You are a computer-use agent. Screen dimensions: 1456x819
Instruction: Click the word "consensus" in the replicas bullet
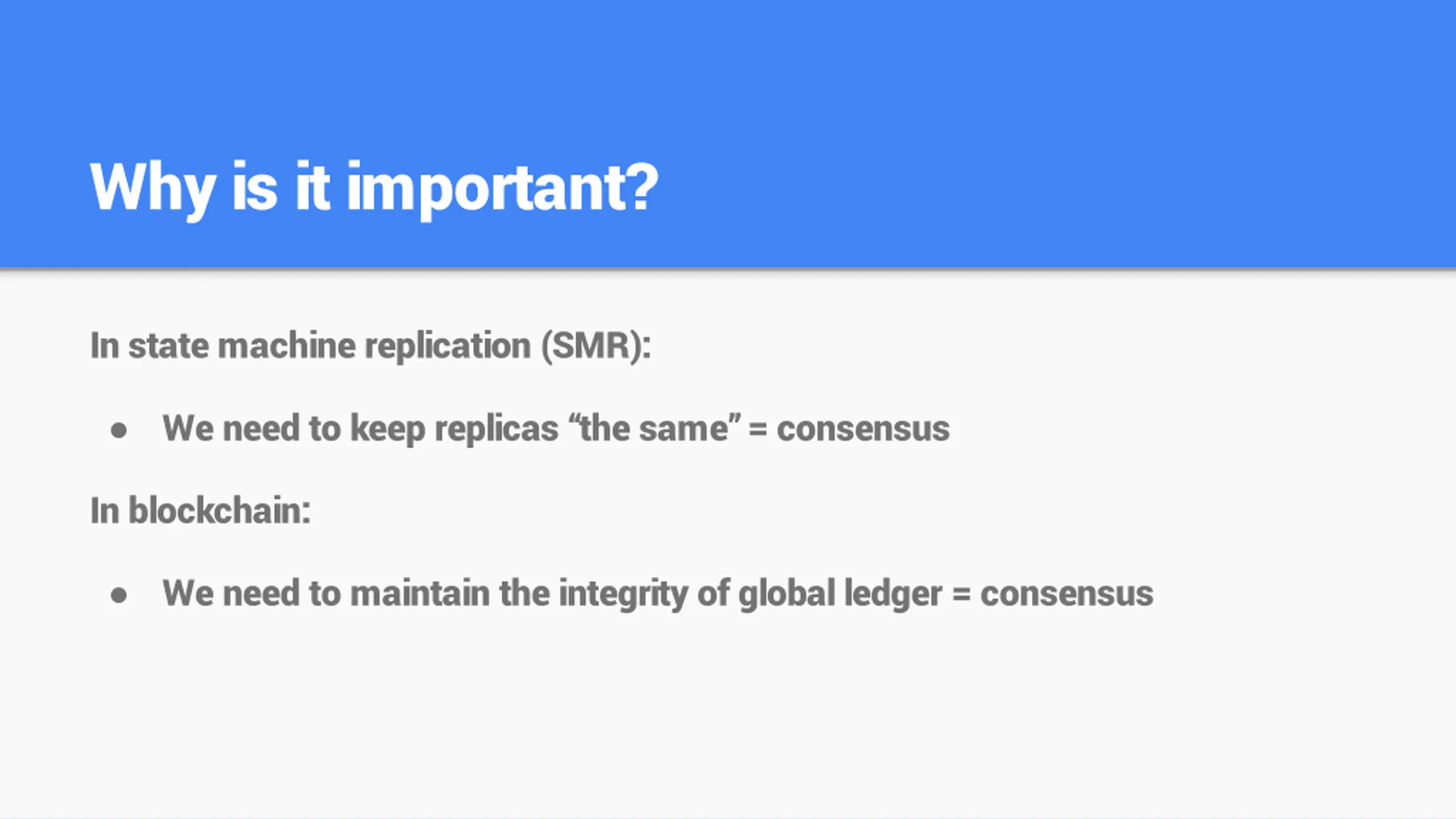coord(863,429)
